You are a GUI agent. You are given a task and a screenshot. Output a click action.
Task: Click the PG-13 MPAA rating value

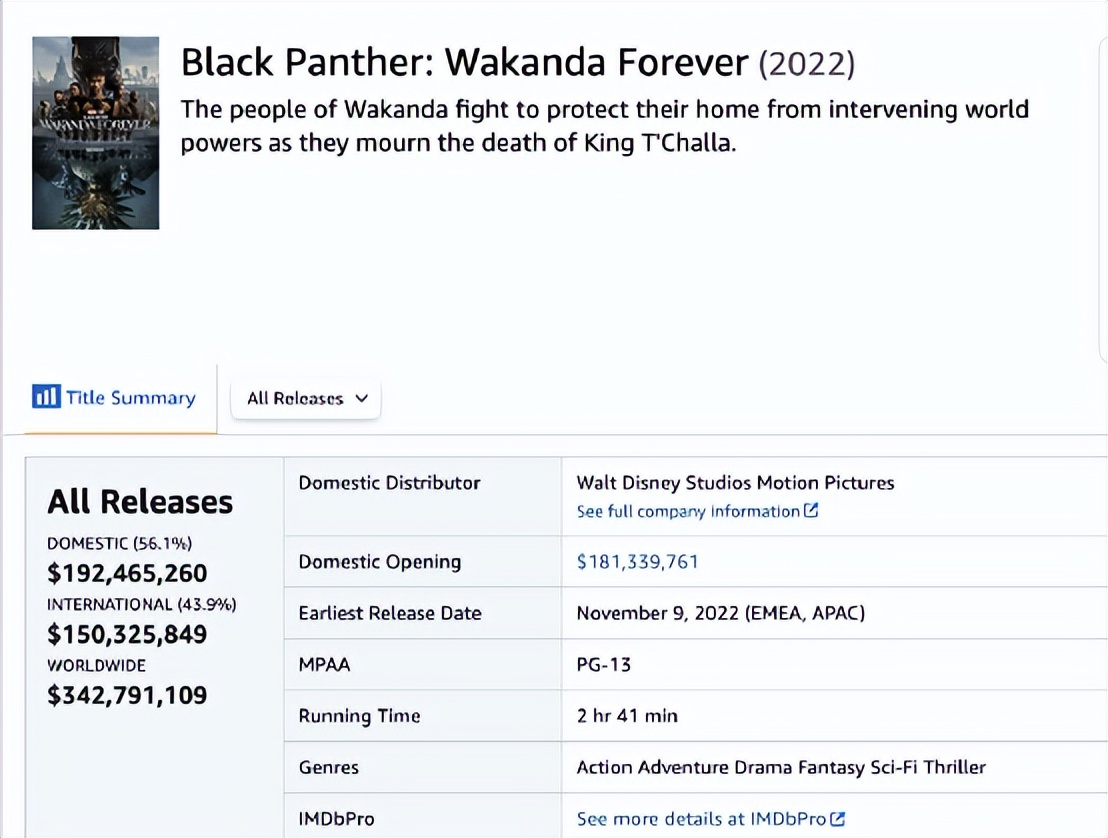(x=604, y=664)
